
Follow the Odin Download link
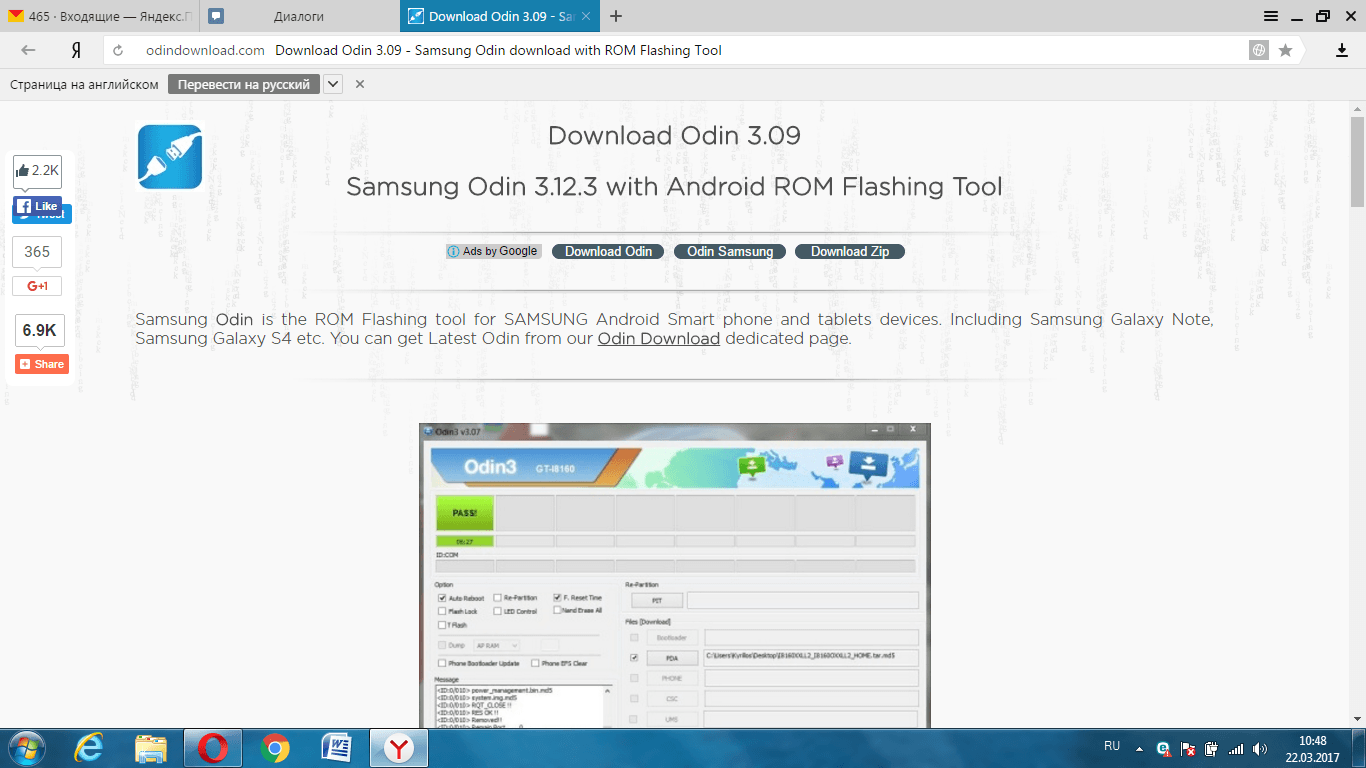[x=659, y=339]
